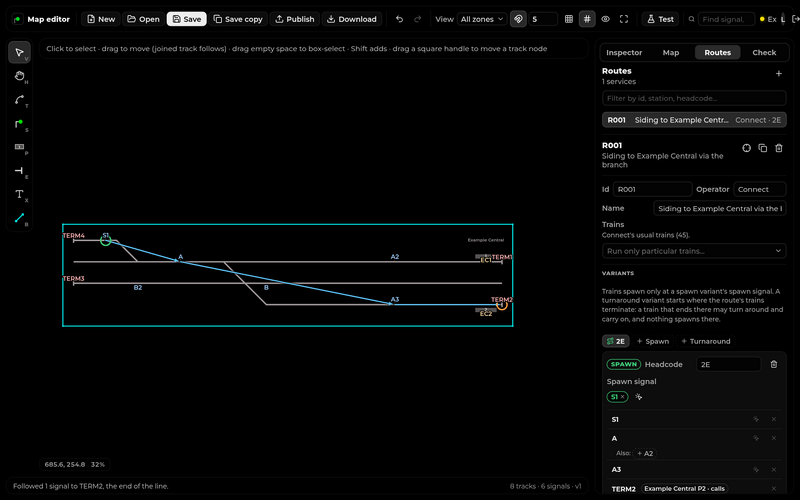Switch to the Map tab
Viewport: 800px width, 500px height.
pos(670,53)
